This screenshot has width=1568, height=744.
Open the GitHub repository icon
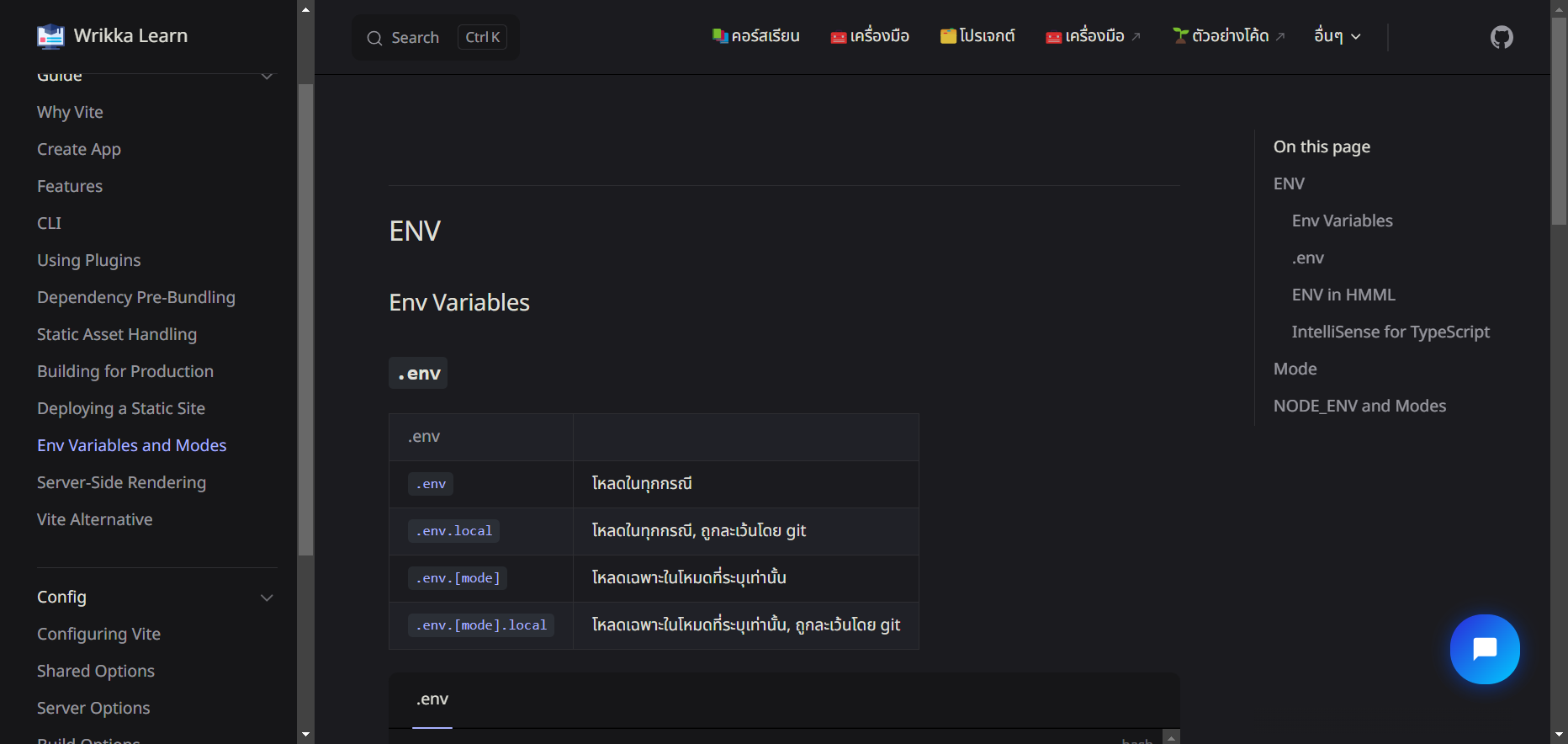coord(1502,37)
